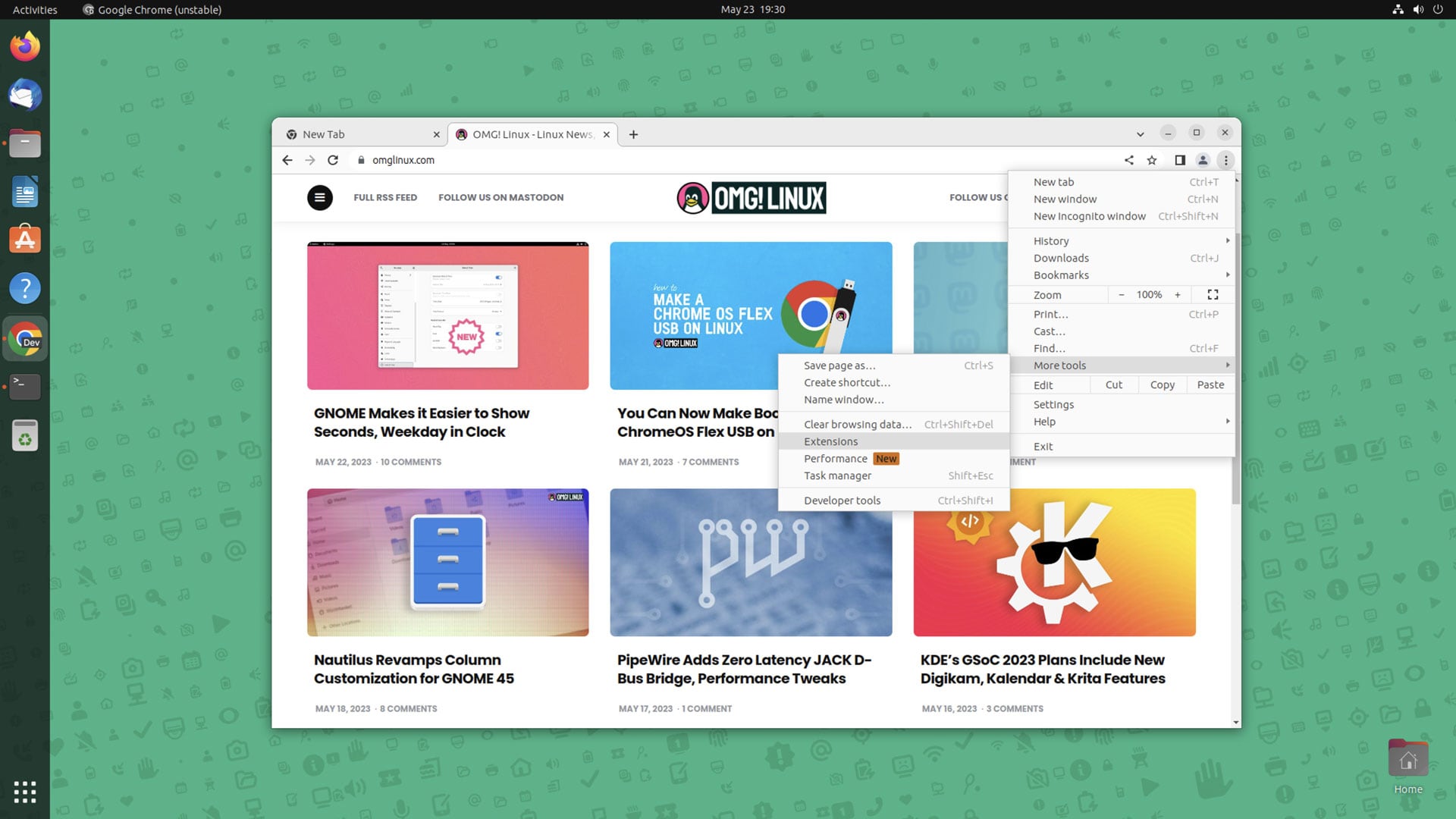Open KDE's GSoC 2023 Plans article
This screenshot has height=819, width=1456.
pos(1043,670)
